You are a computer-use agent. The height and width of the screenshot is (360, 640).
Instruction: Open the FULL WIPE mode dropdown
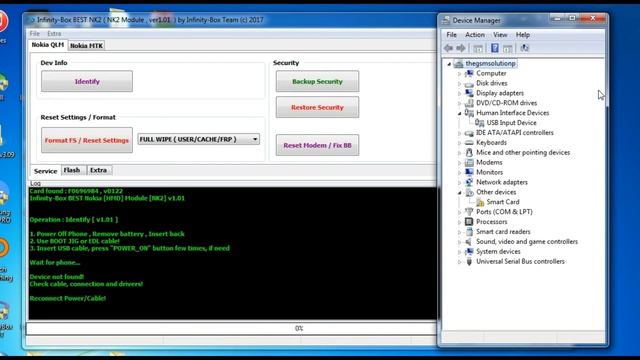point(198,139)
